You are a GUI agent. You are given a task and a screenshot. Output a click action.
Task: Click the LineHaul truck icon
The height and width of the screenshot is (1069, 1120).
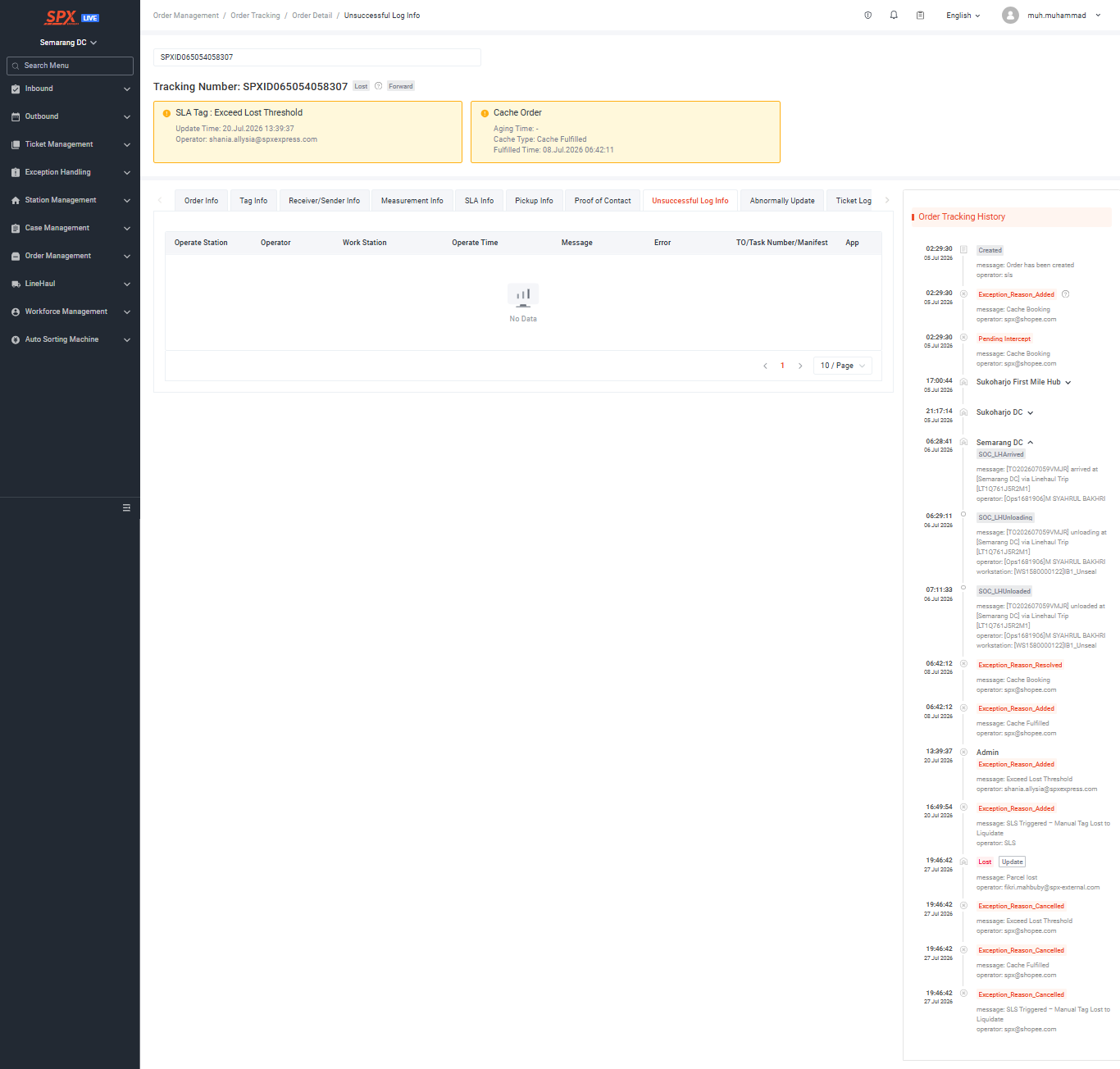pyautogui.click(x=16, y=284)
